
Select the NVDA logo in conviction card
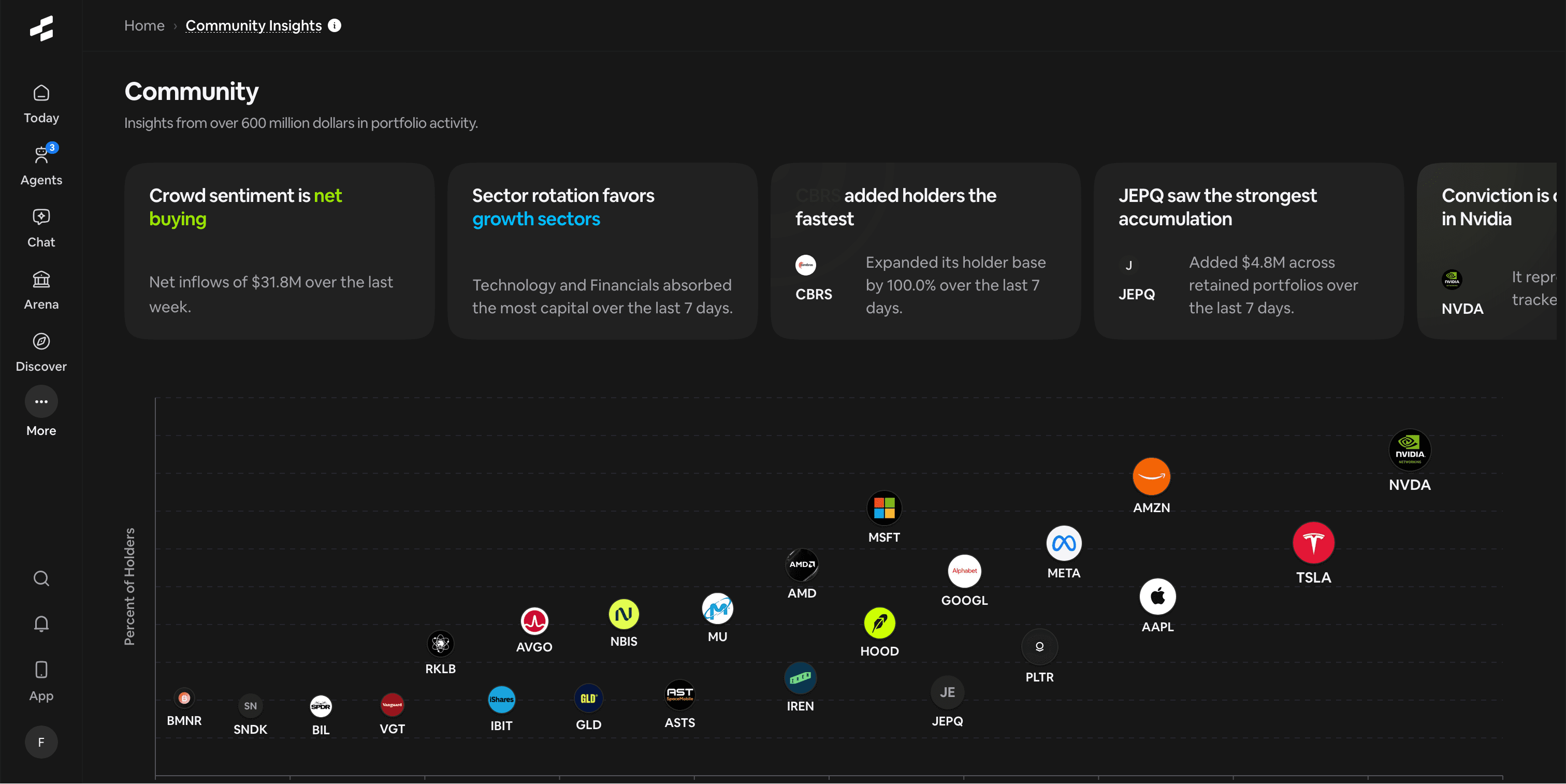pyautogui.click(x=1452, y=280)
